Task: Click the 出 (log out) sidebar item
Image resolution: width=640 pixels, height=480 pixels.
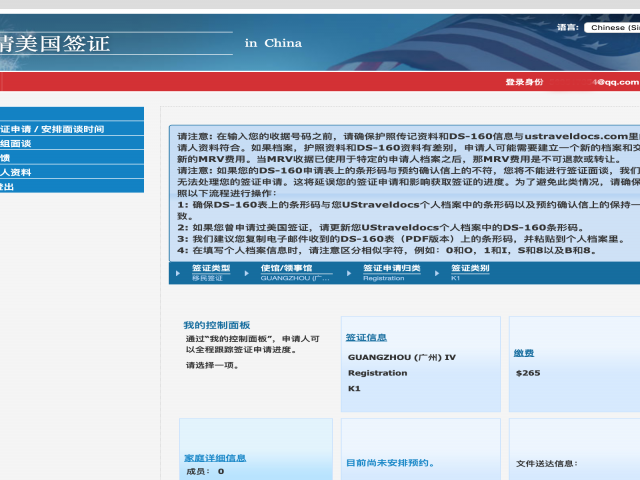Action: point(10,186)
